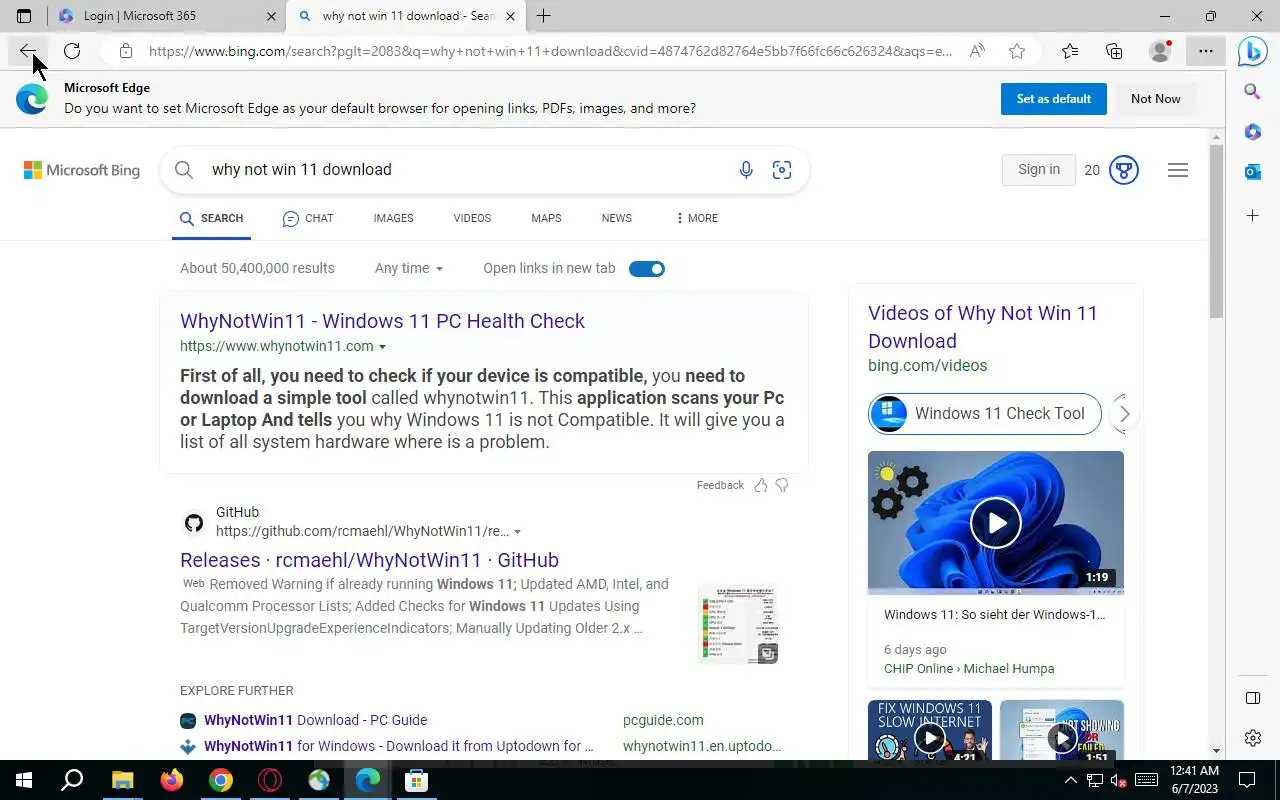Open GitHub result screenshot thumbnail
Image resolution: width=1280 pixels, height=800 pixels.
click(x=738, y=624)
